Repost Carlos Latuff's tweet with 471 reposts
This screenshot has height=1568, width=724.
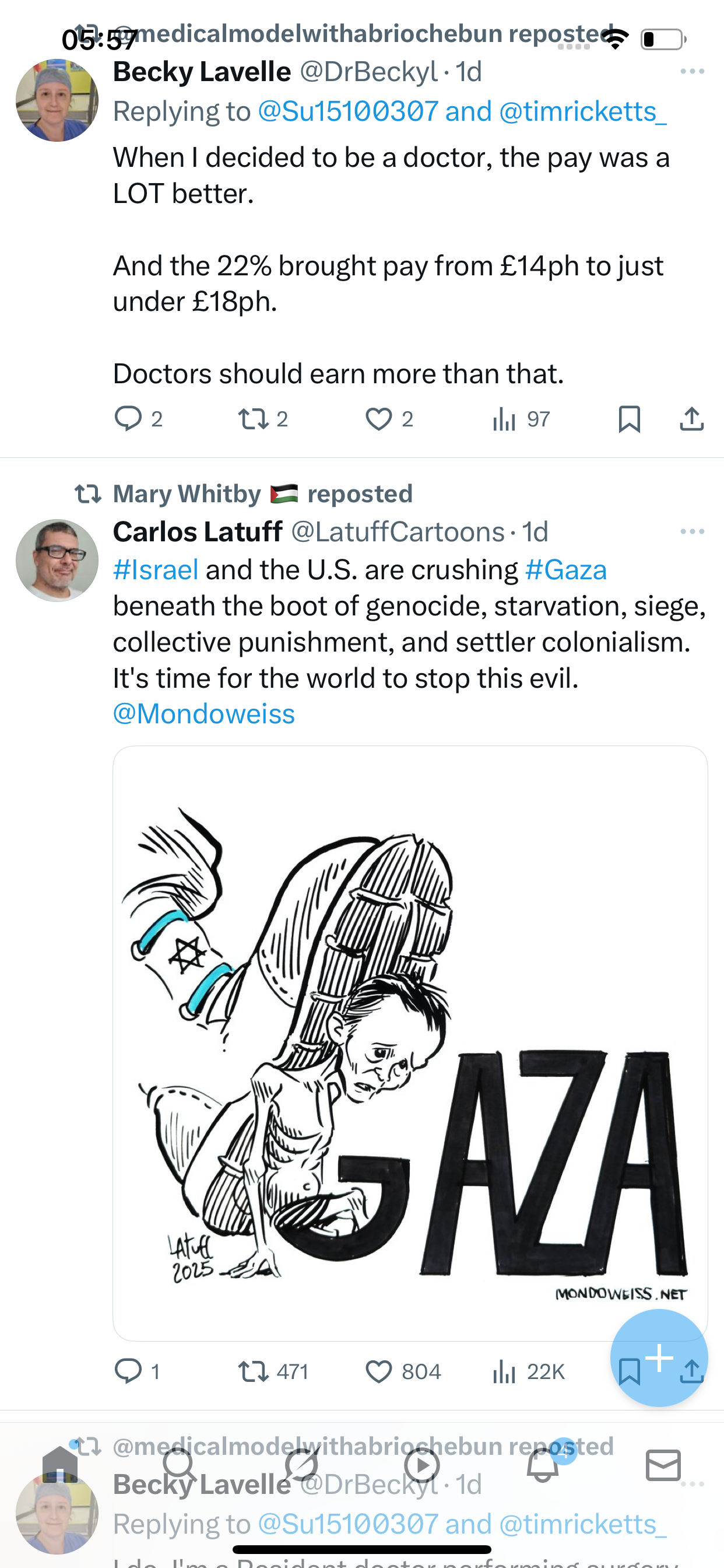pos(273,1372)
